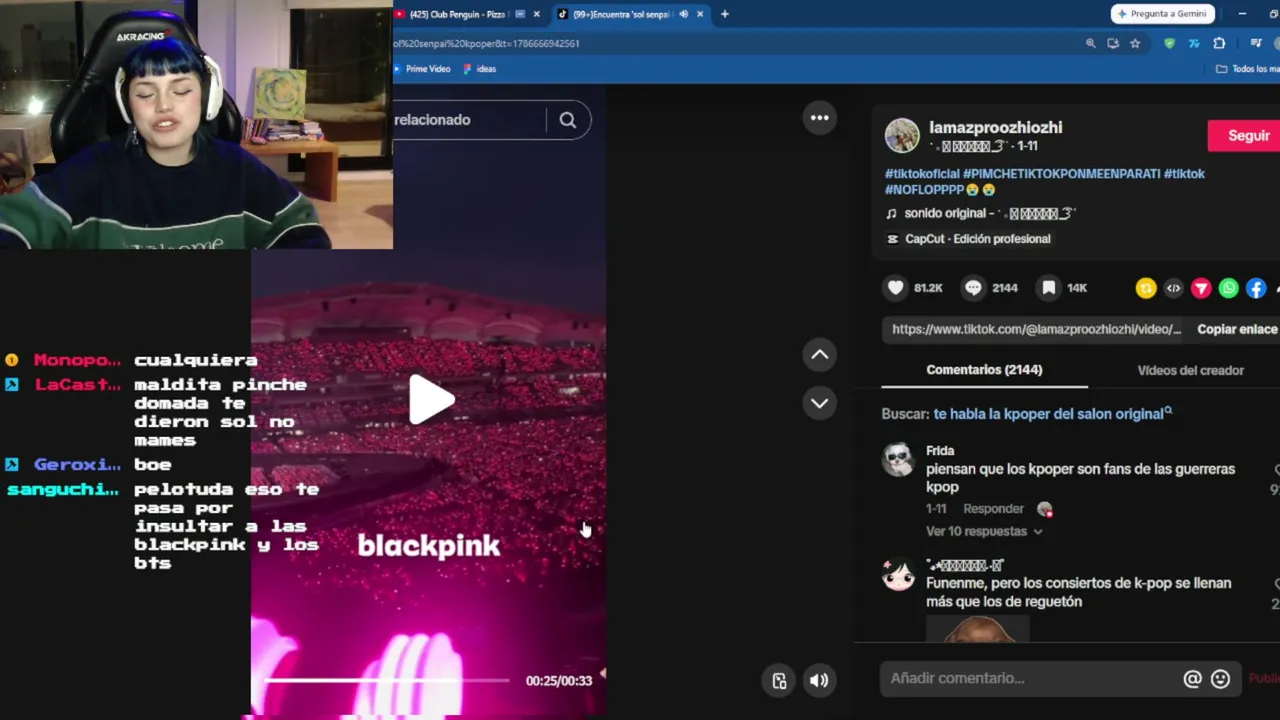The width and height of the screenshot is (1280, 720).
Task: Open the #PIMCHETIKTOKPONMEENPARATI hashtag
Action: (1061, 174)
